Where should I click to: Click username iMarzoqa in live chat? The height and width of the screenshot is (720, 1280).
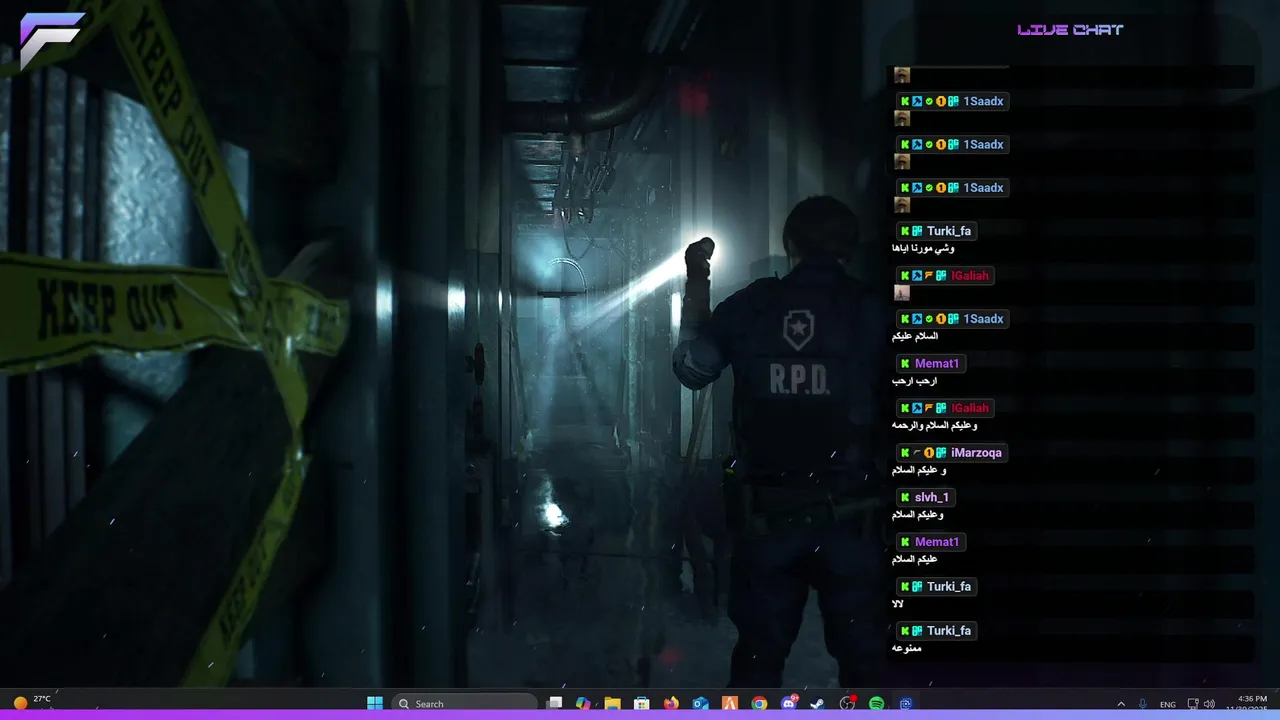pos(976,453)
